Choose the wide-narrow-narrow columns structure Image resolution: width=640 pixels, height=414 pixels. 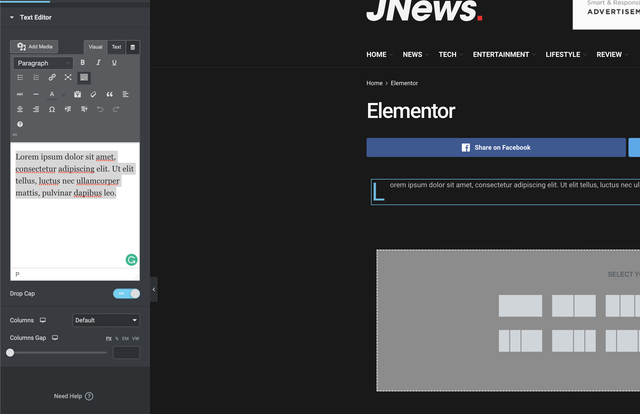click(x=573, y=341)
